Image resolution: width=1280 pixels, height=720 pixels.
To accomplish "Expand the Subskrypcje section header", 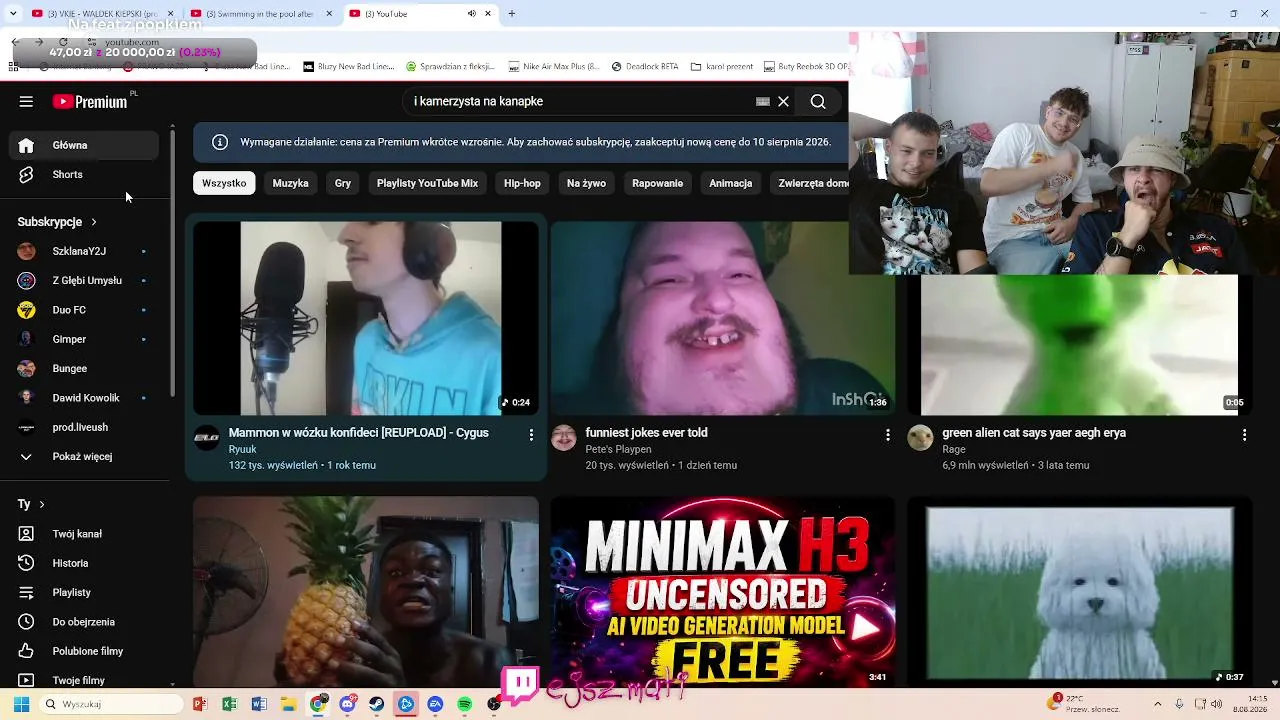I will coord(57,222).
